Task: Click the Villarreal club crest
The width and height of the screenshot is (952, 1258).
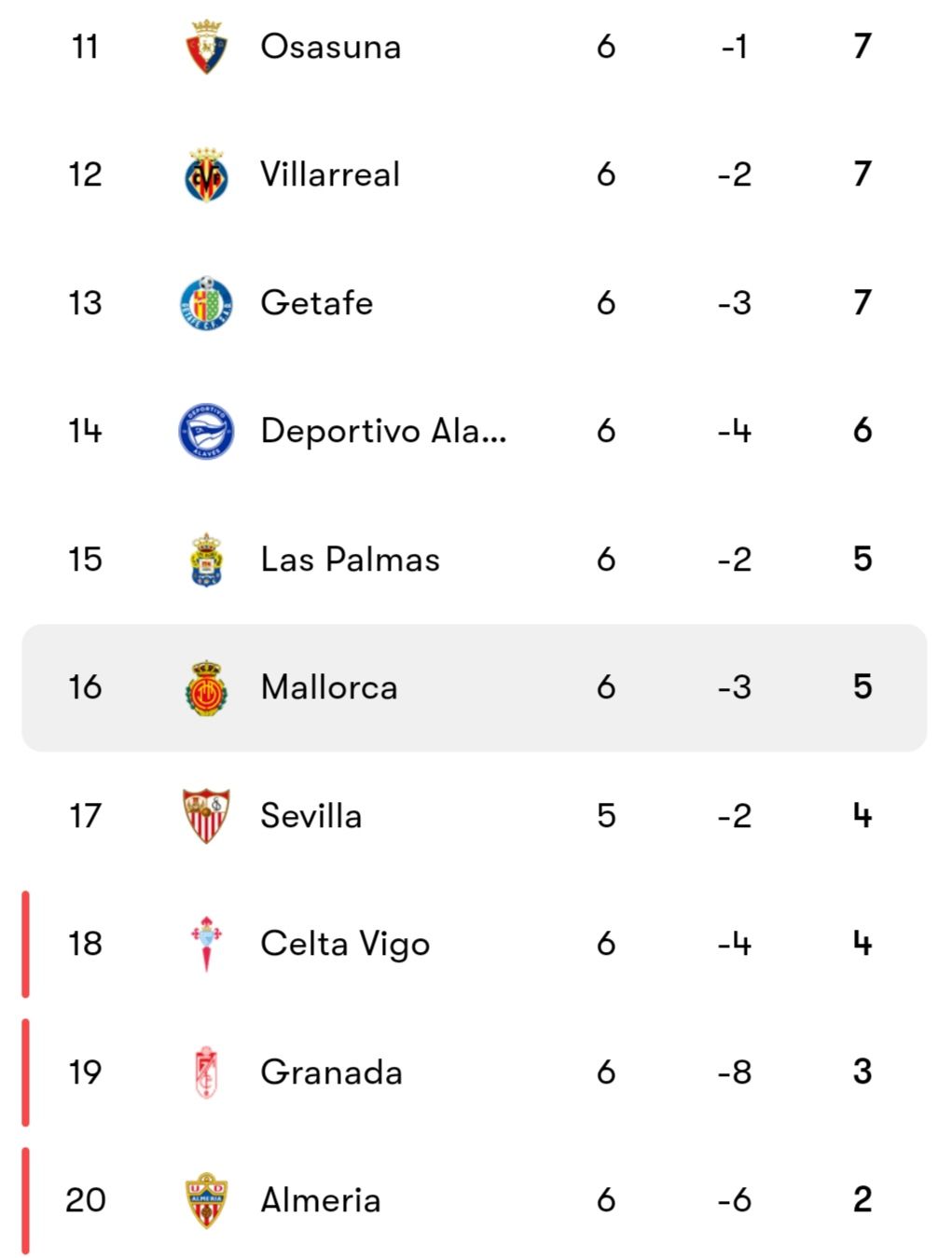Action: click(206, 174)
